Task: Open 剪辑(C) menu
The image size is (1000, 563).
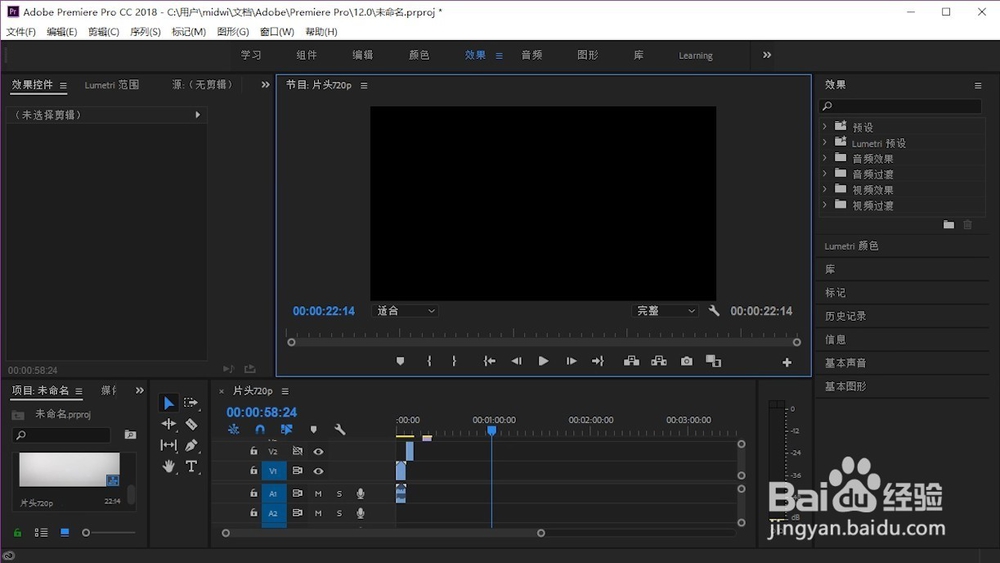Action: pos(103,32)
